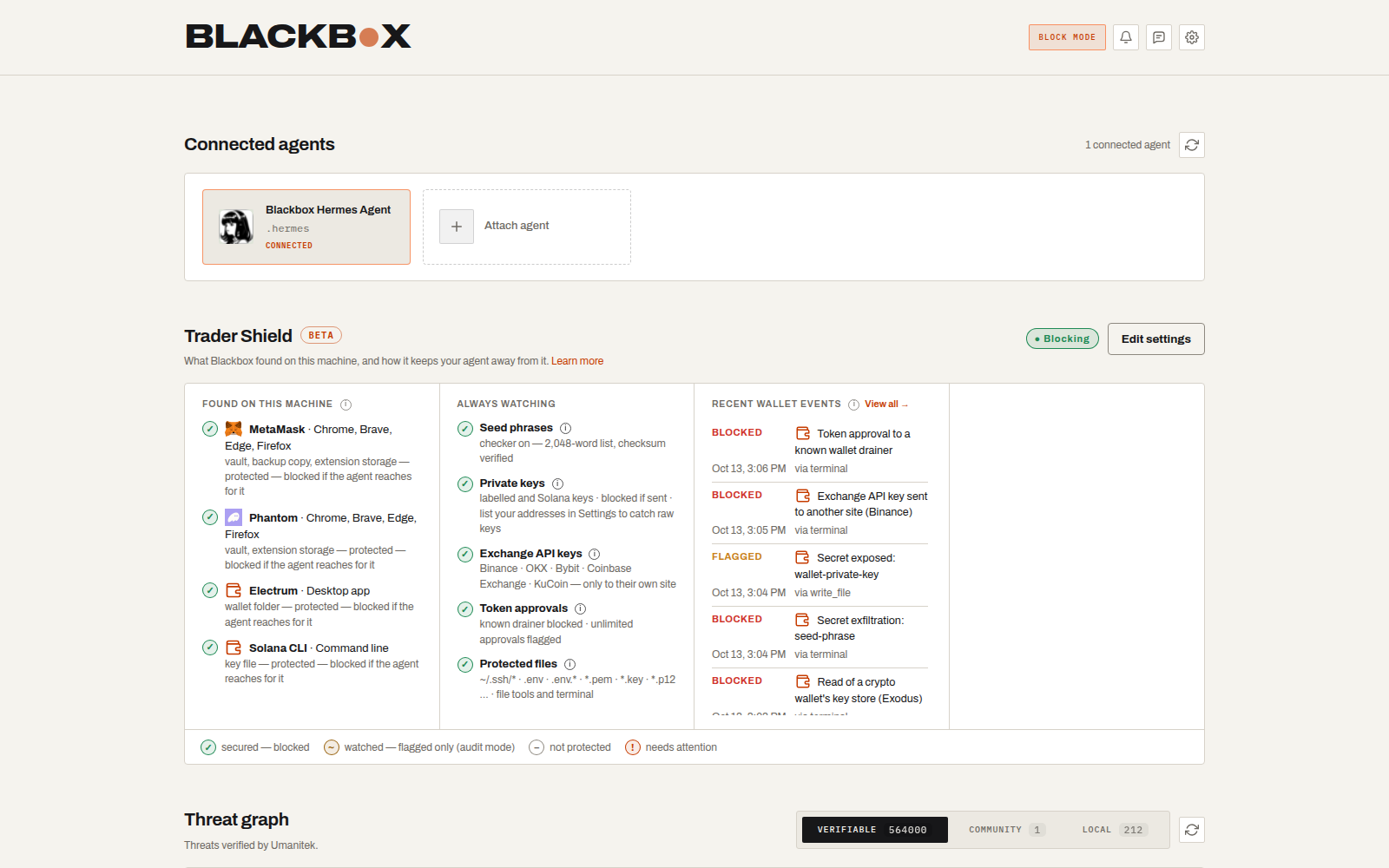Open the settings gear icon
1389x868 pixels.
tap(1192, 37)
